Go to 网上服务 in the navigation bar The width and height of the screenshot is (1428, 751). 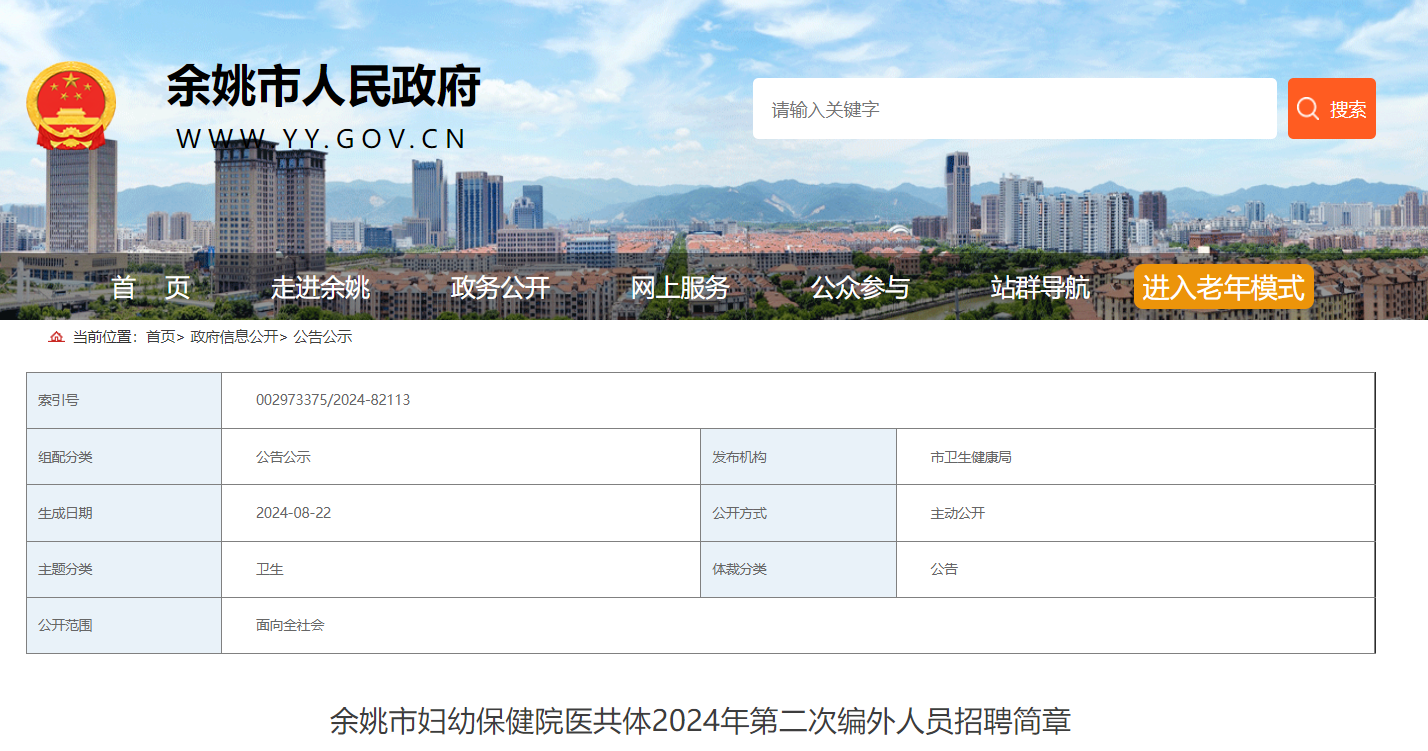(680, 288)
